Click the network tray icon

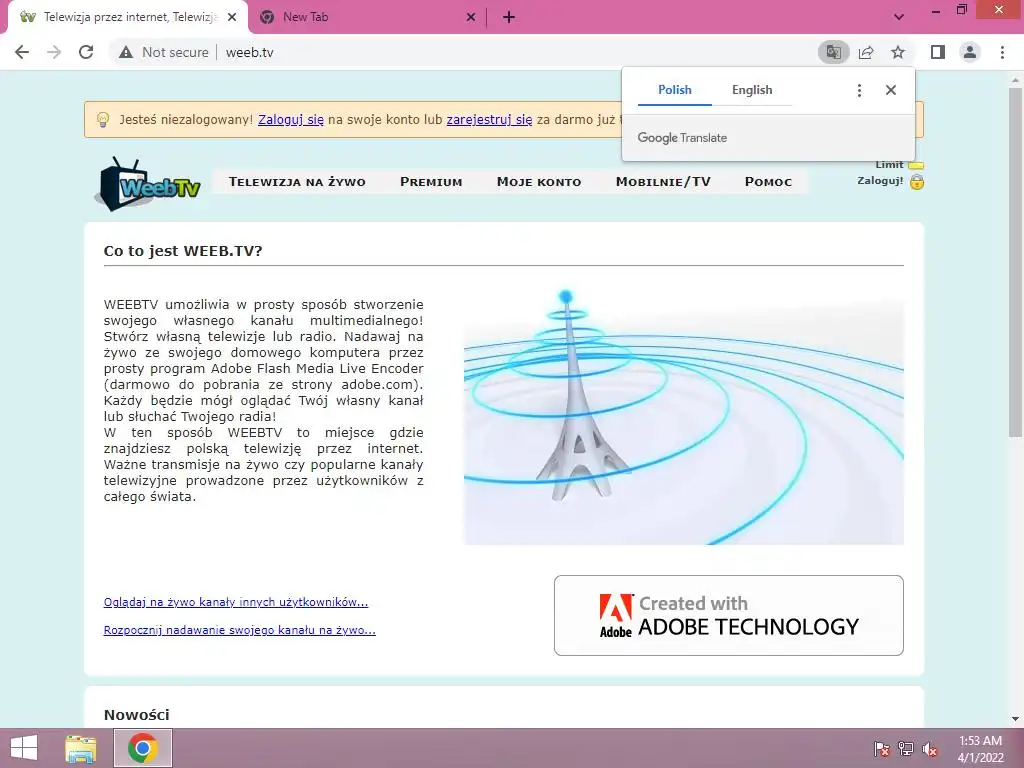(906, 748)
